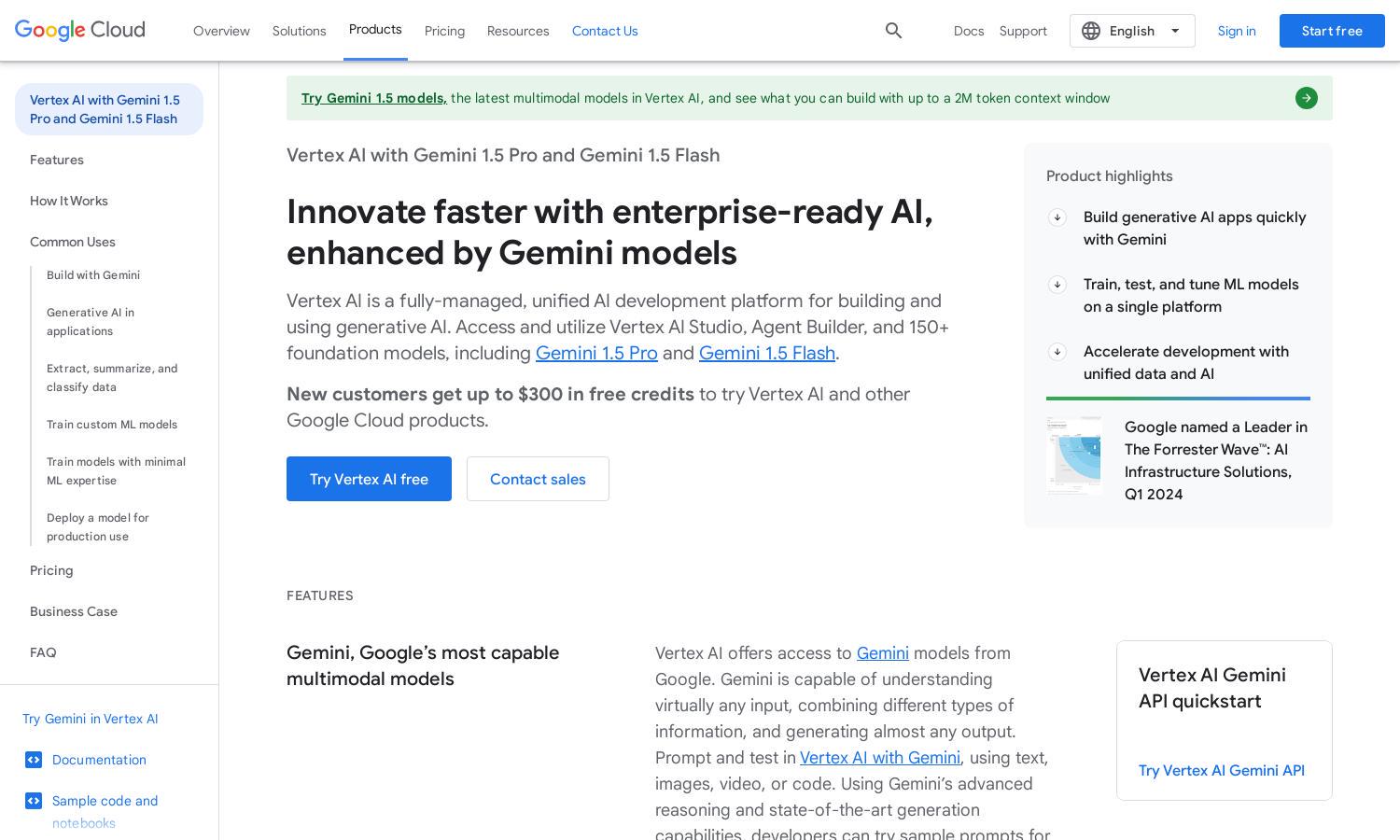1400x840 pixels.
Task: Click the Gemini link in Features text
Action: pyautogui.click(x=883, y=653)
